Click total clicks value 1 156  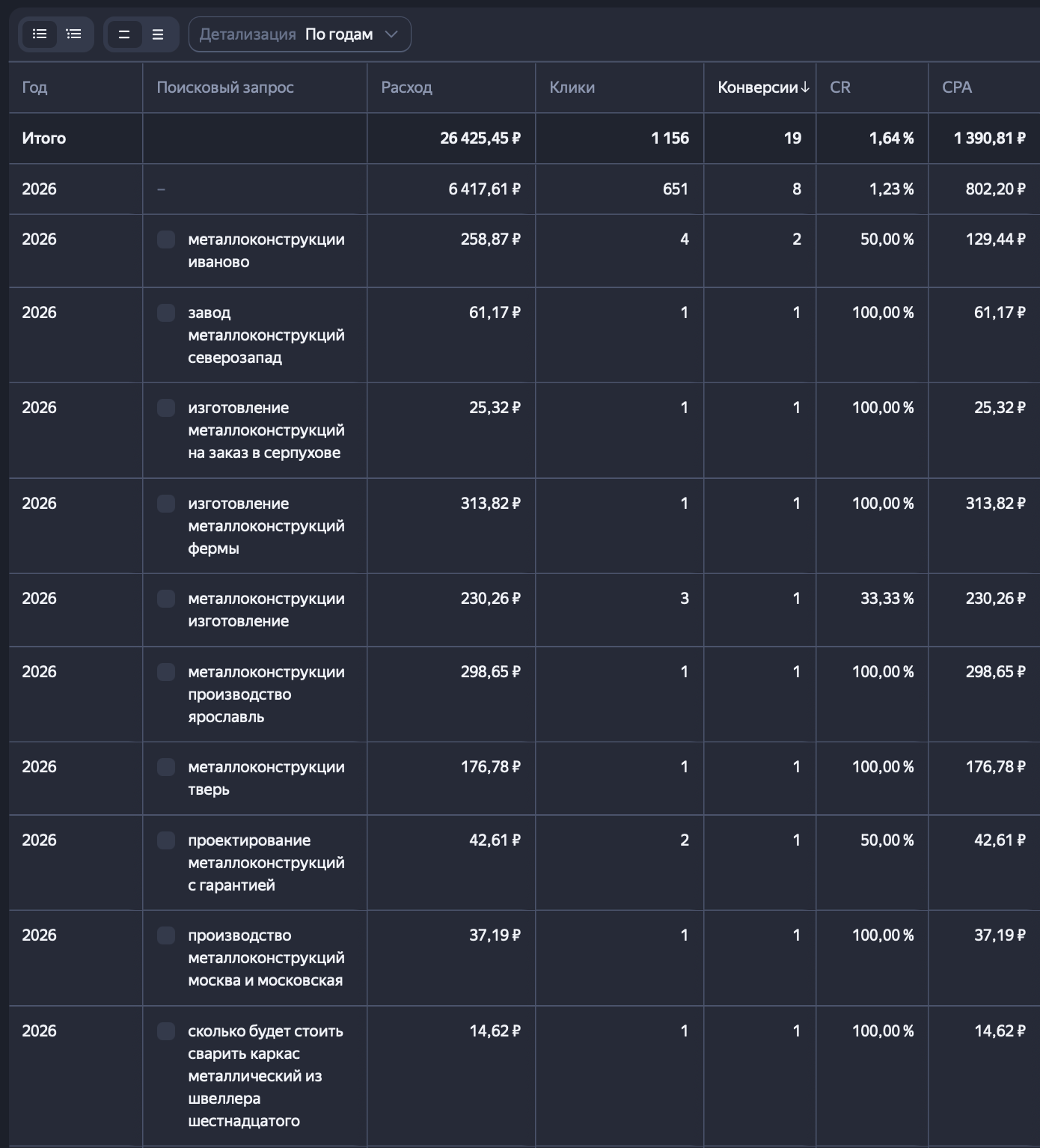[x=670, y=138]
